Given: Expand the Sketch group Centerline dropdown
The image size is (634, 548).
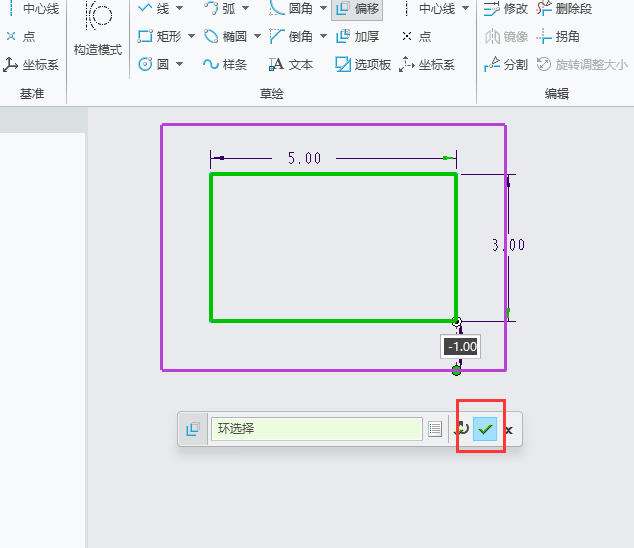Looking at the screenshot, I should point(465,8).
